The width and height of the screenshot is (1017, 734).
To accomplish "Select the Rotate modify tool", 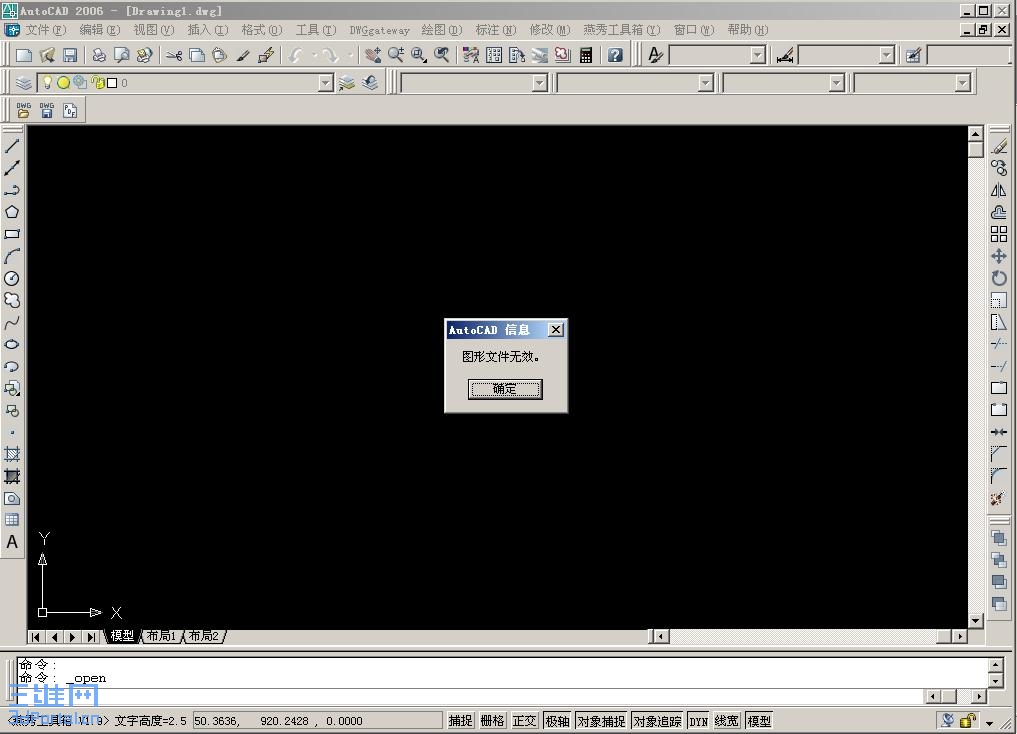I will pos(999,278).
